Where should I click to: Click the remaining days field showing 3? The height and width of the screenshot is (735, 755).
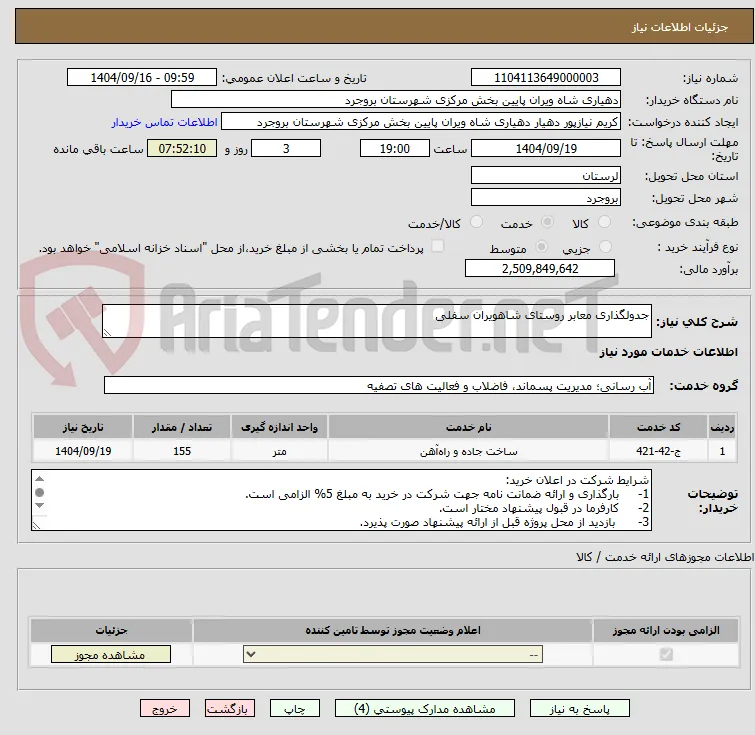[x=286, y=148]
